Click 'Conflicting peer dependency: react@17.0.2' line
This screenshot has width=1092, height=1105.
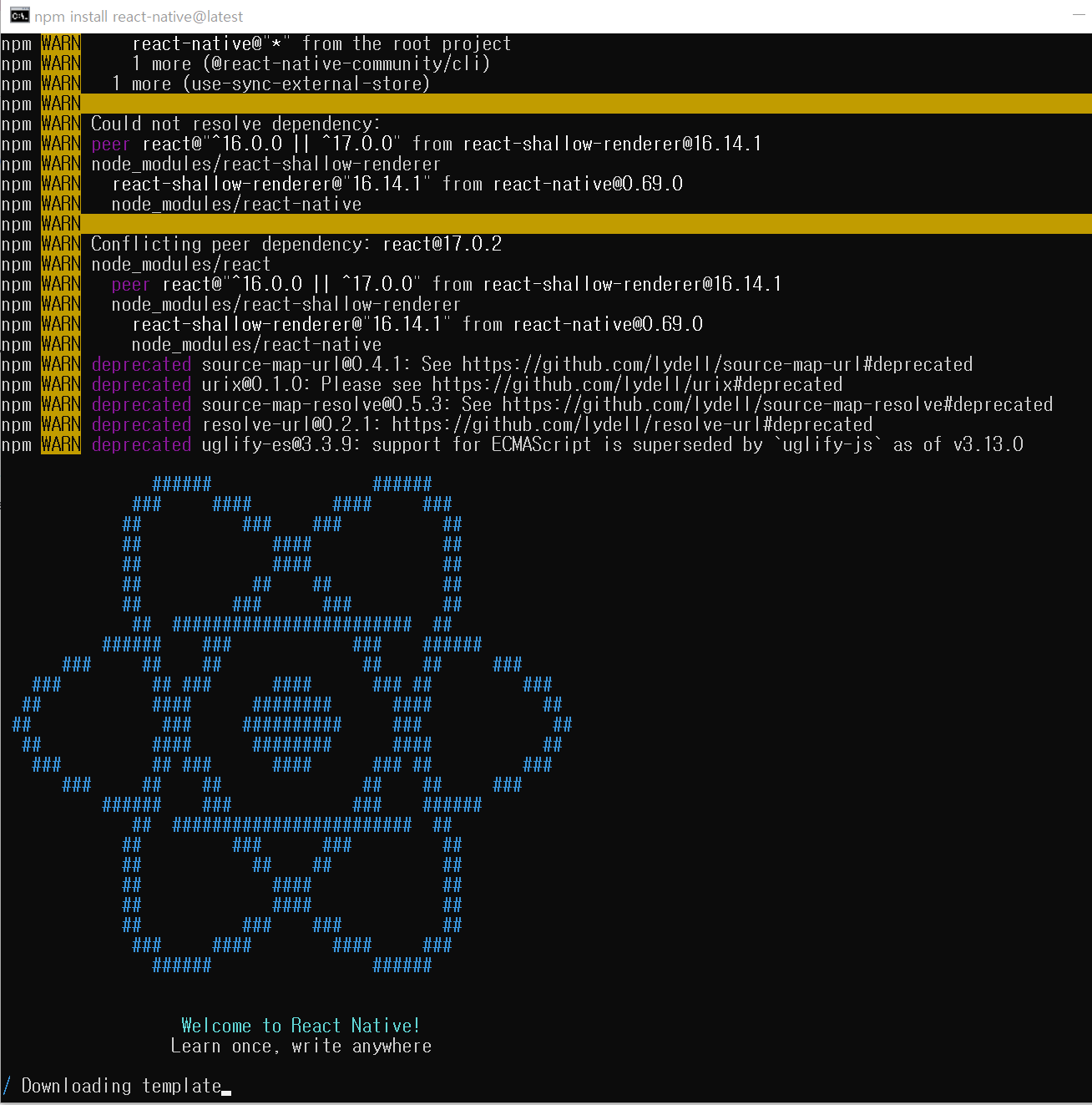click(296, 244)
